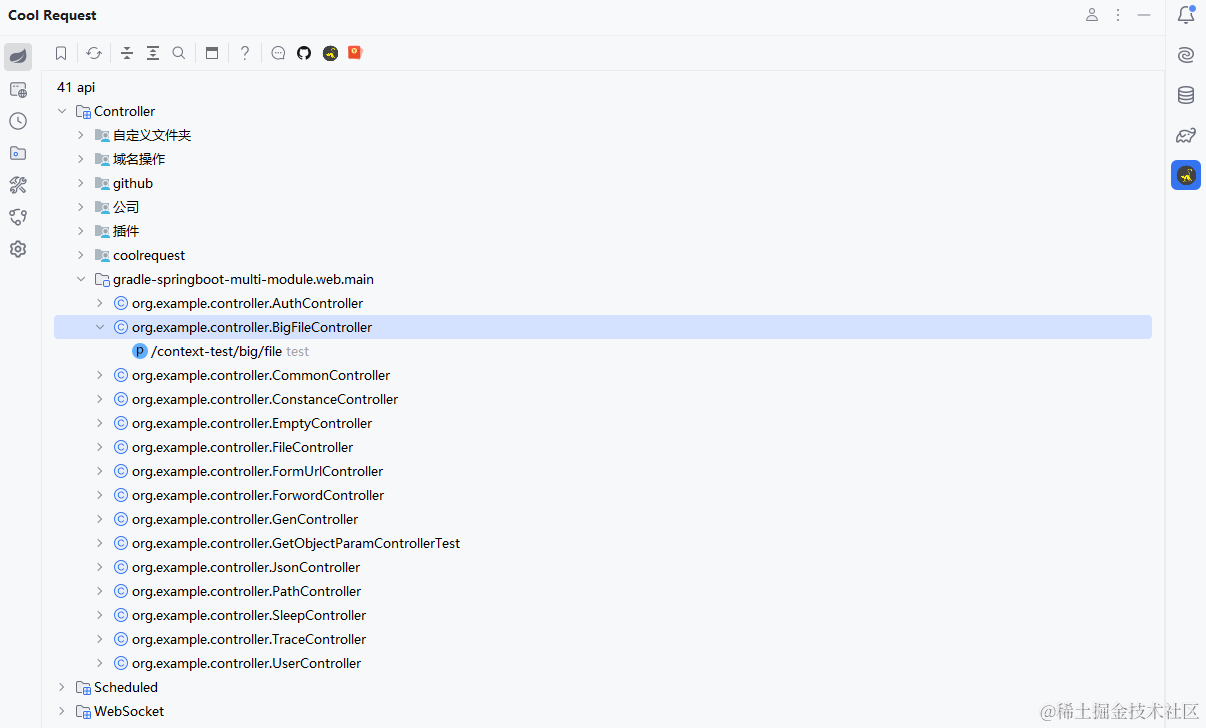Expand the Scheduled node

coord(62,687)
